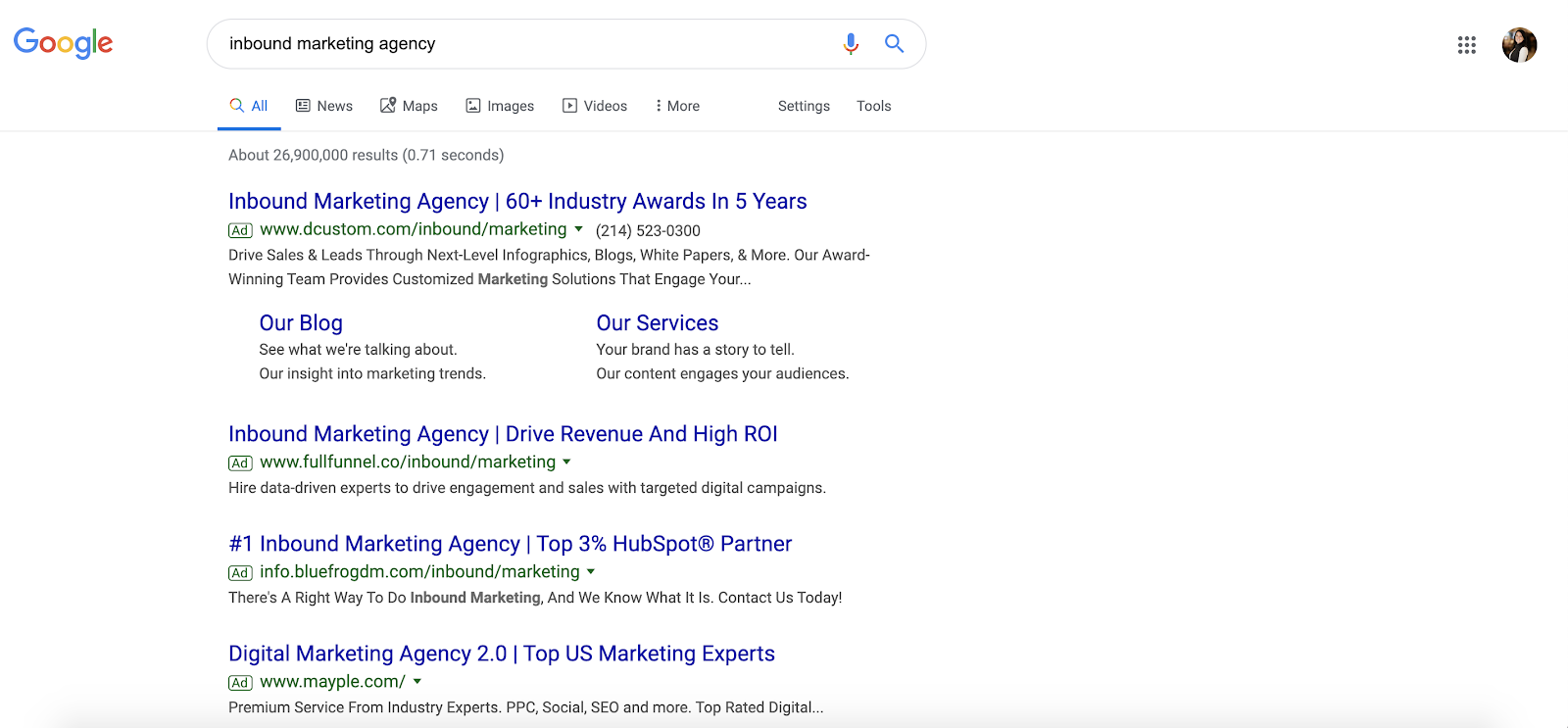Click the www.fullfunnel.co/inbound/marketing URL
This screenshot has width=1568, height=728.
click(408, 461)
